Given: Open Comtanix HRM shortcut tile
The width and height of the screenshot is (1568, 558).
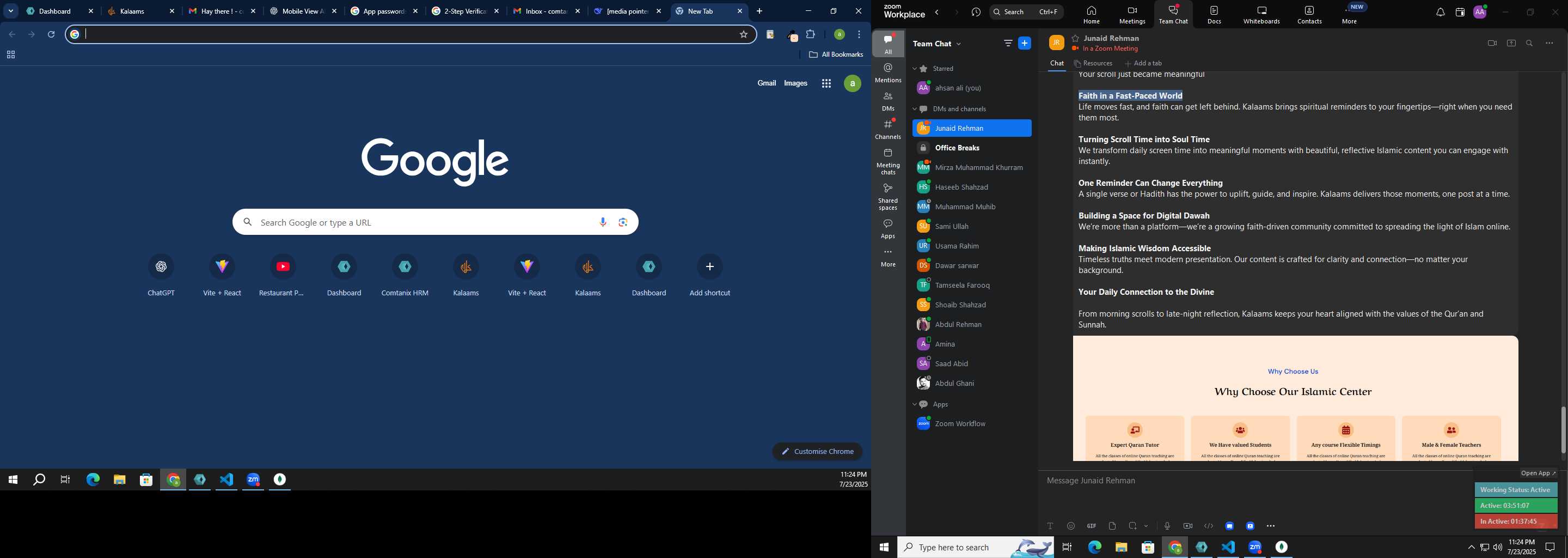Looking at the screenshot, I should [405, 275].
